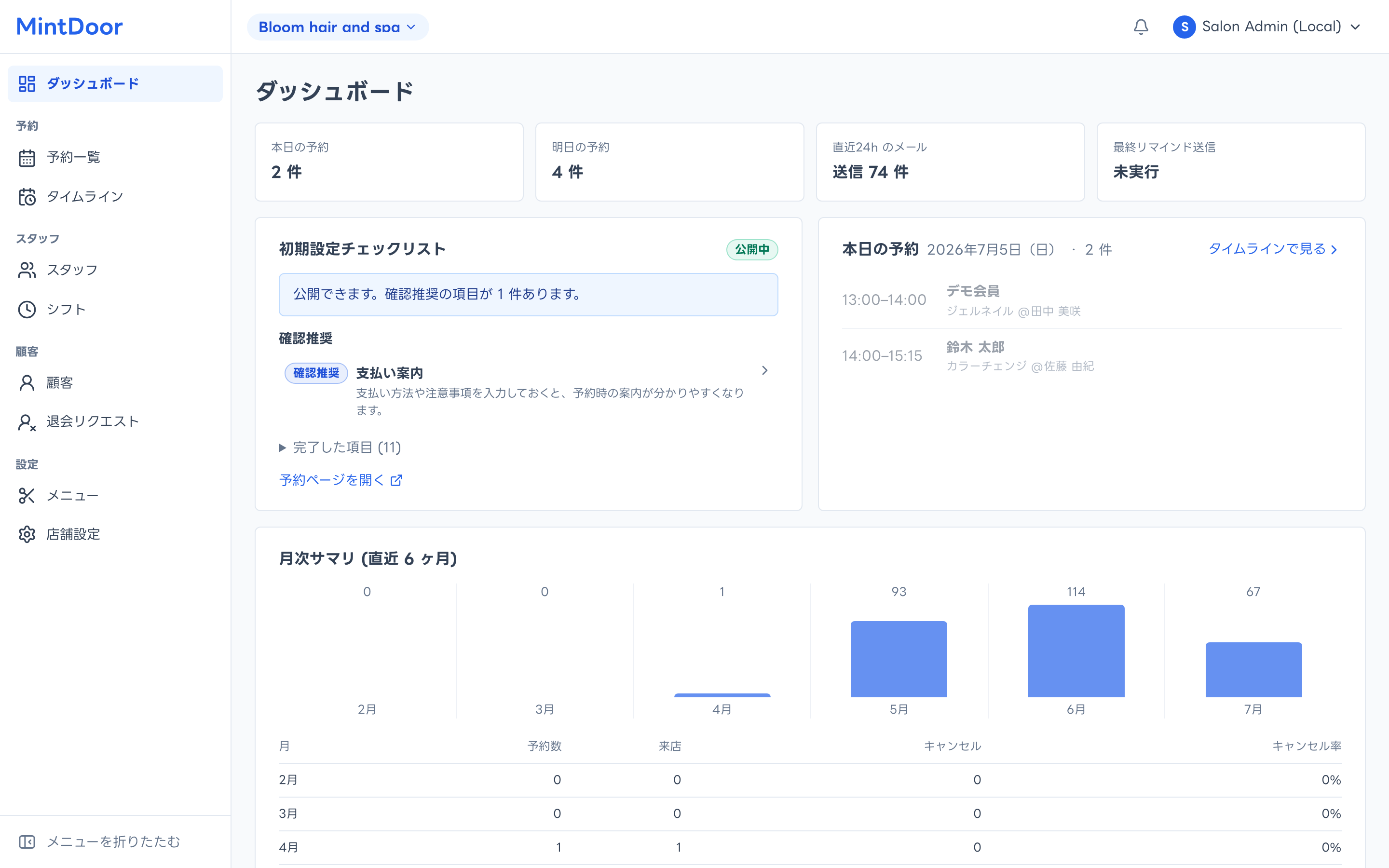The image size is (1389, 868).
Task: Click the collapse-sidebar panel icon
Action: 27,841
